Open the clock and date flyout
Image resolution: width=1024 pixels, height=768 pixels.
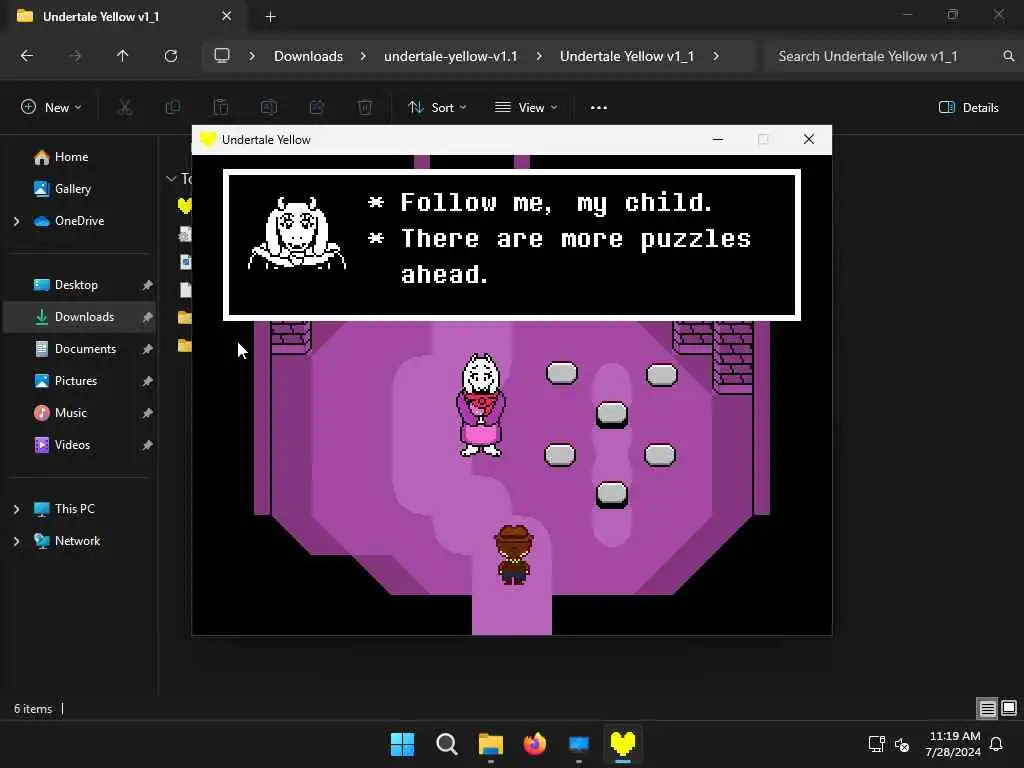tap(953, 744)
